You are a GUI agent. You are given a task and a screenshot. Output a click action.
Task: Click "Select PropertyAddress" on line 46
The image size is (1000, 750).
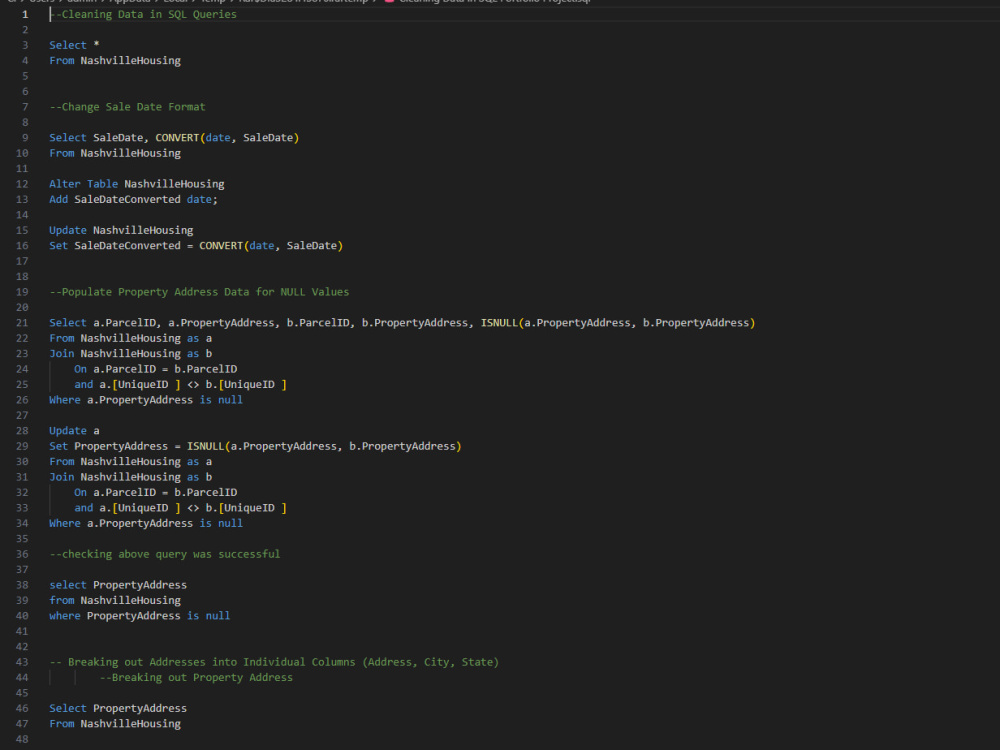coord(118,709)
